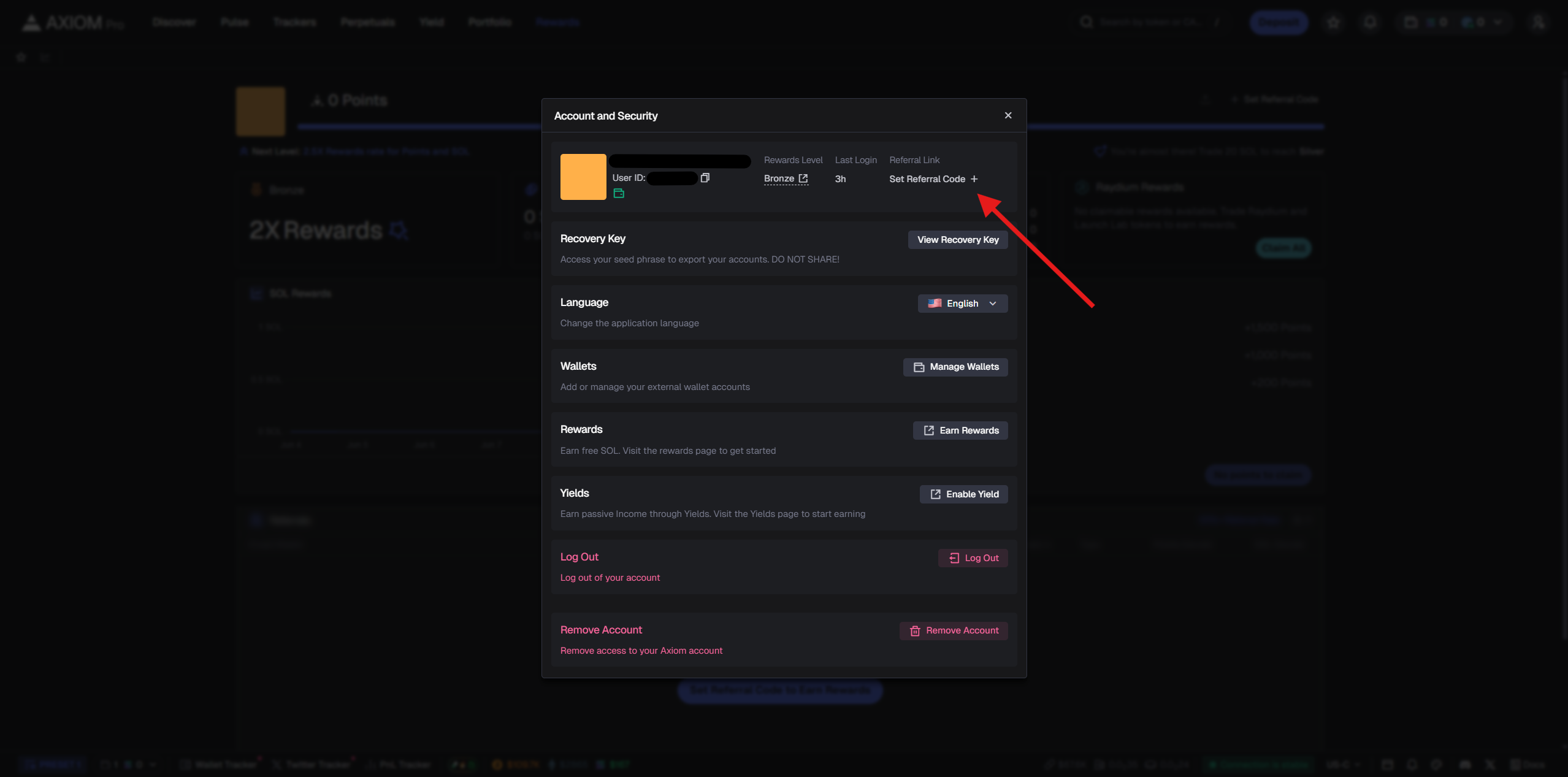The image size is (1568, 777).
Task: Click the 'Rewards Level' label
Action: coord(793,160)
